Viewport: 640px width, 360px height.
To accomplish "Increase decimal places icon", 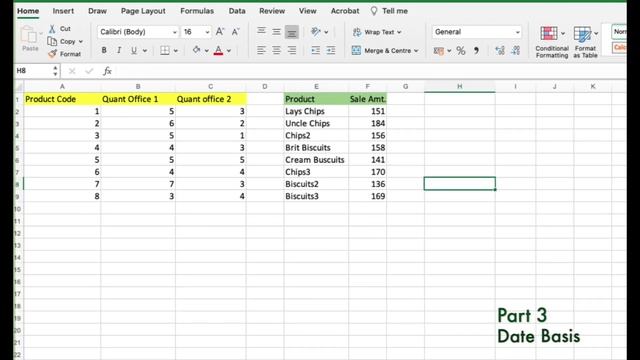I will (x=500, y=50).
